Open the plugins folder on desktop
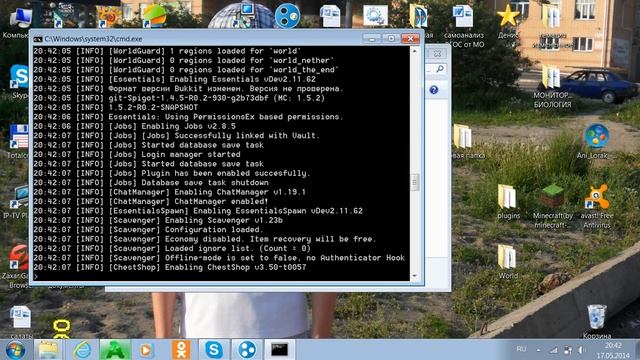640x360 pixels. (x=507, y=197)
